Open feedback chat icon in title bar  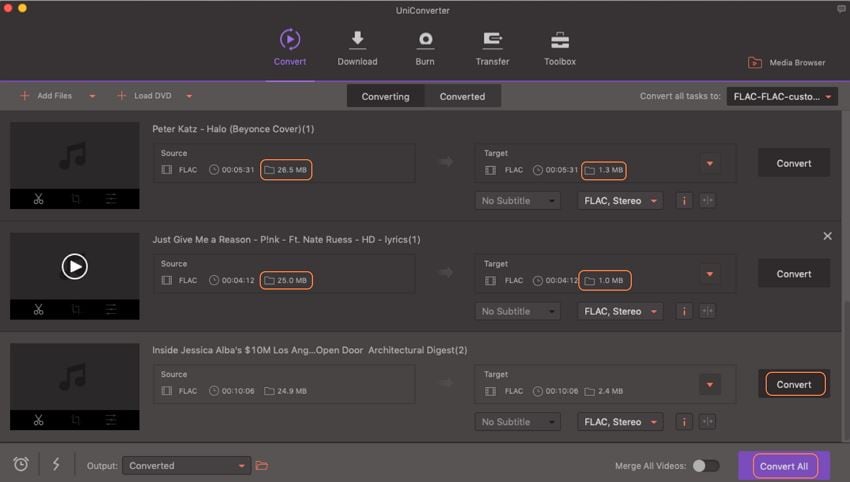[x=841, y=9]
